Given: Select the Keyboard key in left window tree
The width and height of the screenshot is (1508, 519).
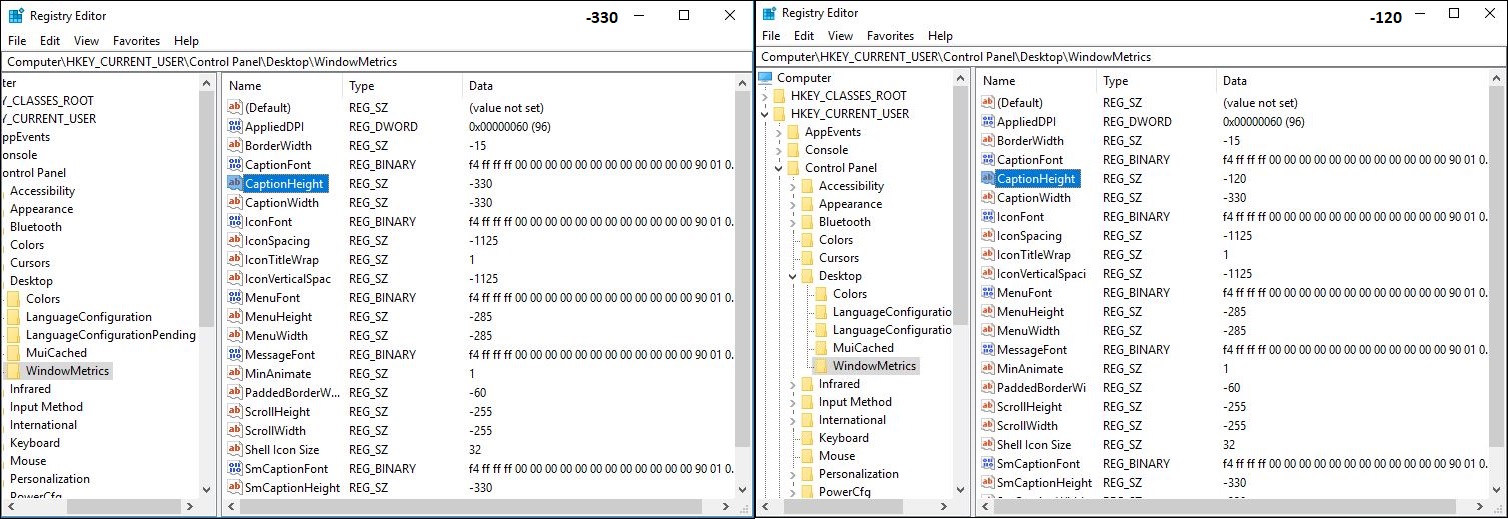Looking at the screenshot, I should [35, 442].
